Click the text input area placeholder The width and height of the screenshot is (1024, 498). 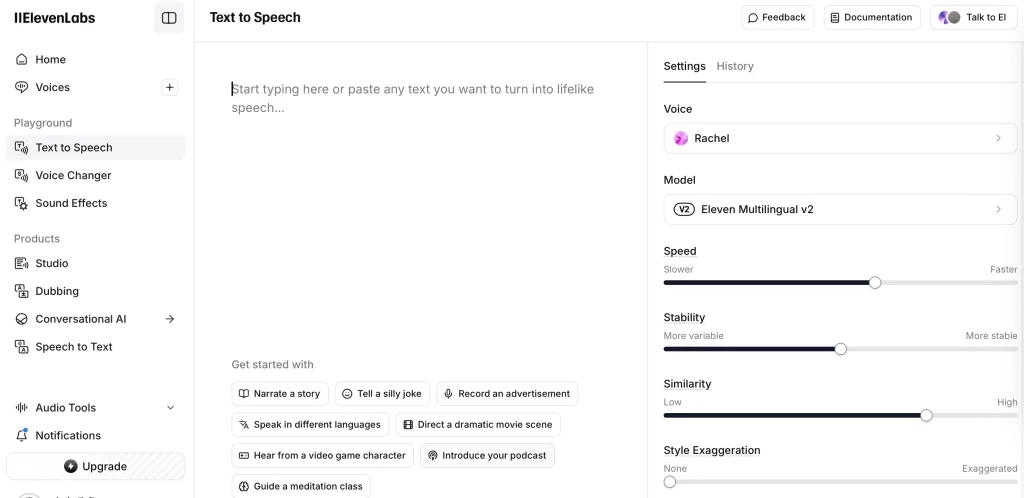coord(413,99)
